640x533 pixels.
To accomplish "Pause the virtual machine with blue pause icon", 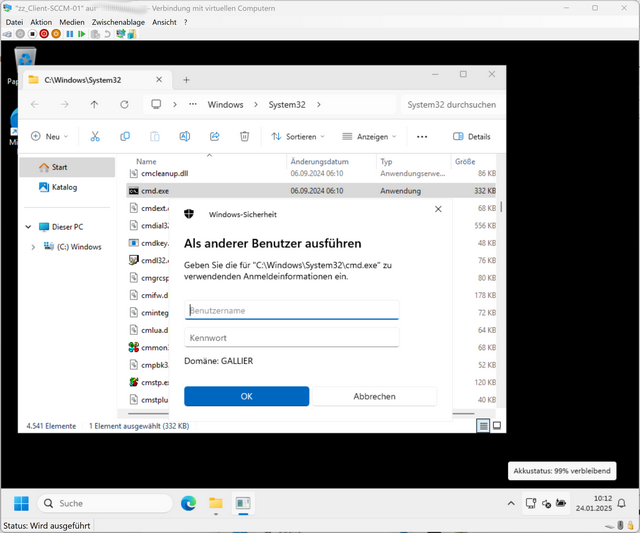I will (70, 34).
